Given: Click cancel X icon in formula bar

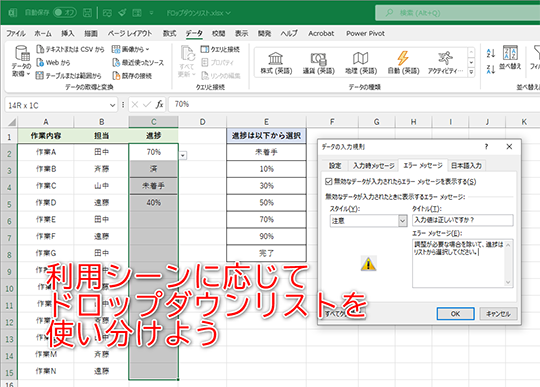Looking at the screenshot, I should [135, 104].
